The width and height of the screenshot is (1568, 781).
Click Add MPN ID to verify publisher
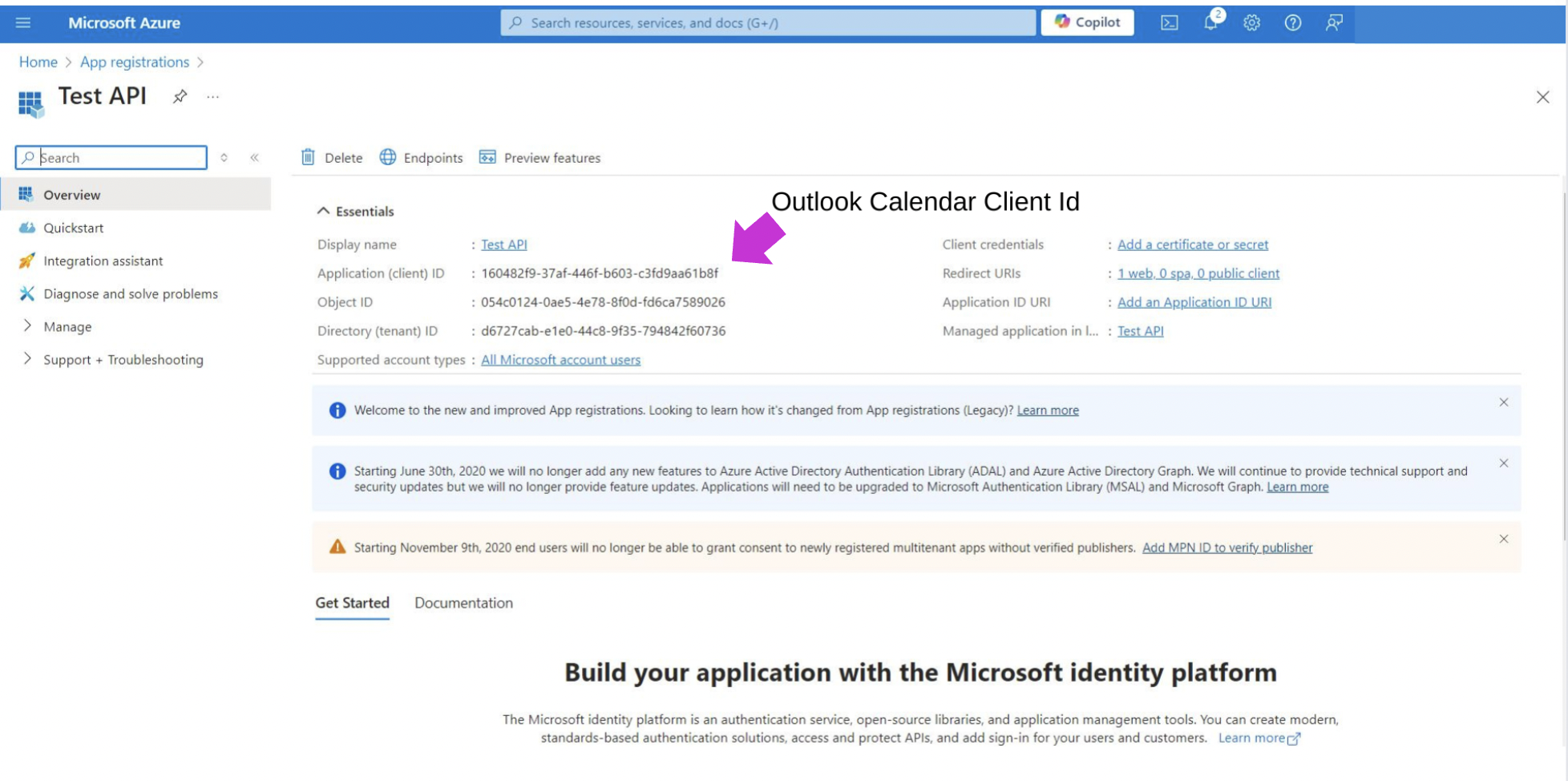[x=1227, y=548]
